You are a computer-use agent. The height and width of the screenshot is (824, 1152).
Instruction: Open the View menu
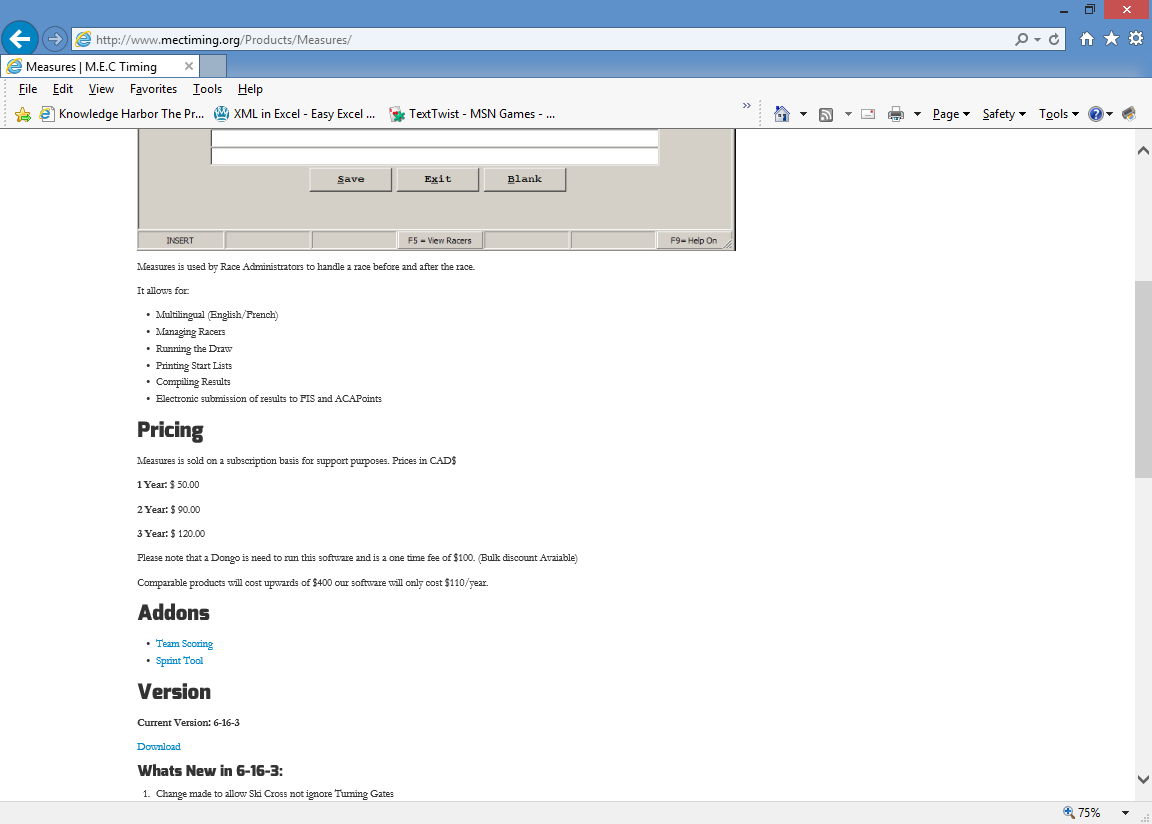pos(101,89)
